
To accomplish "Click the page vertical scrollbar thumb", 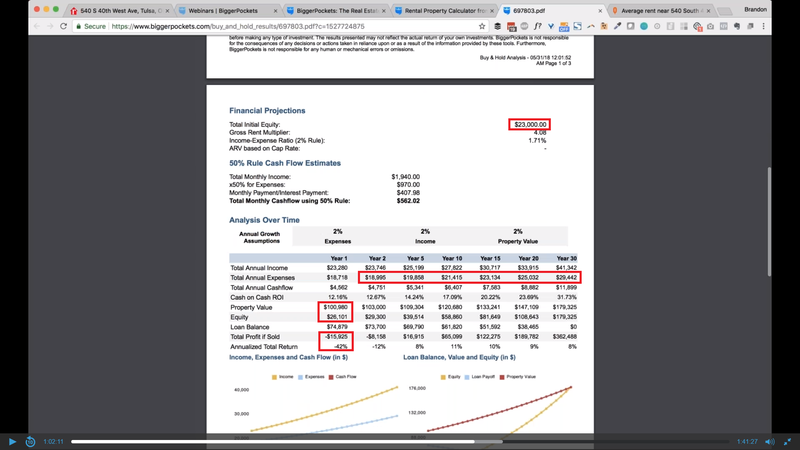I will tap(769, 221).
